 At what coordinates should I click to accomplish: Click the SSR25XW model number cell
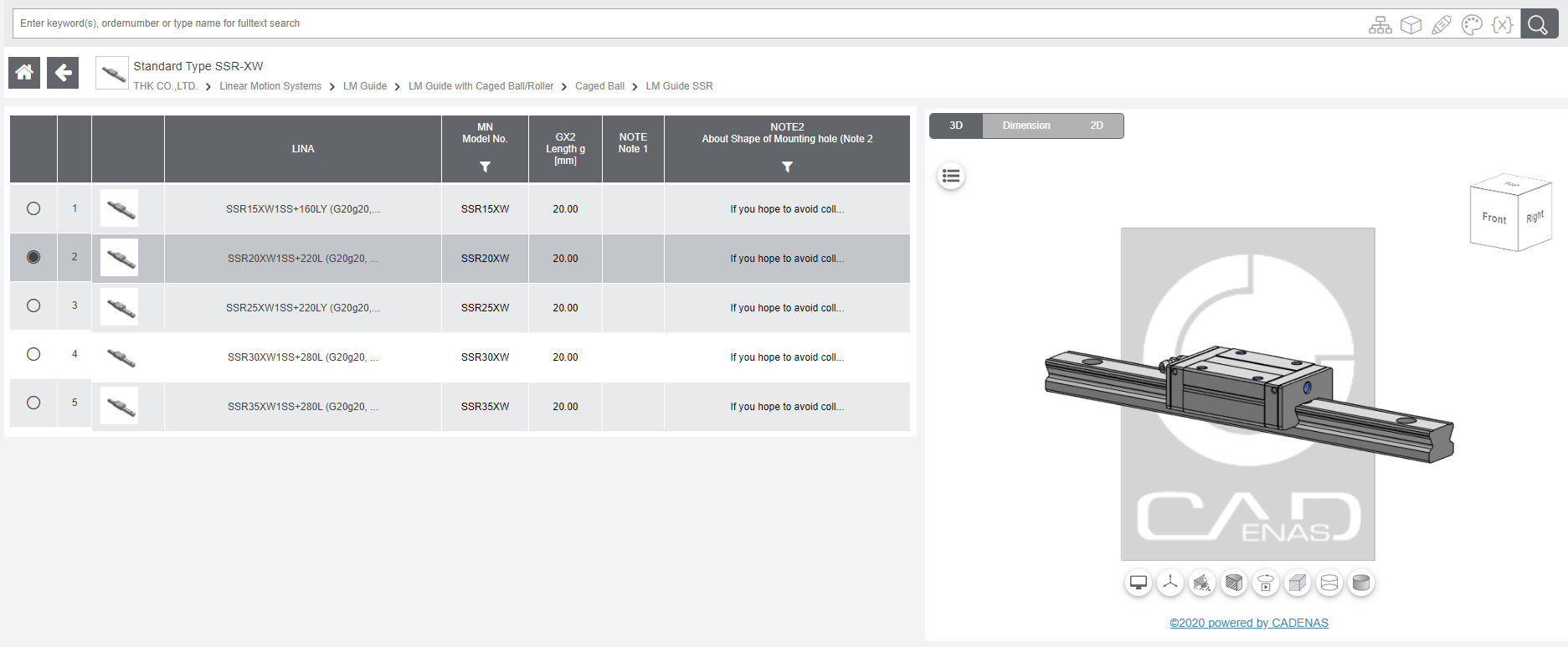coord(485,308)
